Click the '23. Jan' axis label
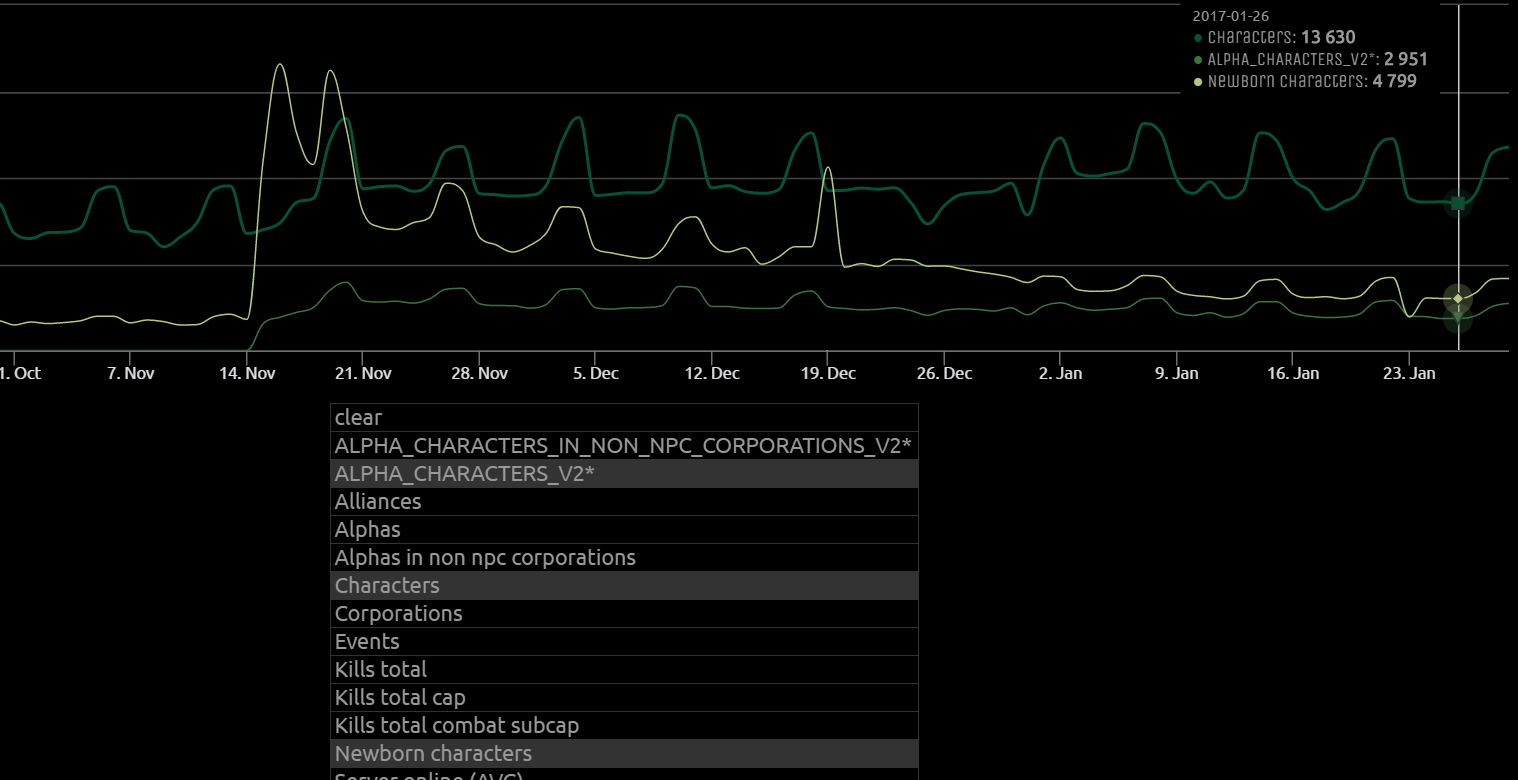Image resolution: width=1518 pixels, height=780 pixels. pyautogui.click(x=1408, y=373)
